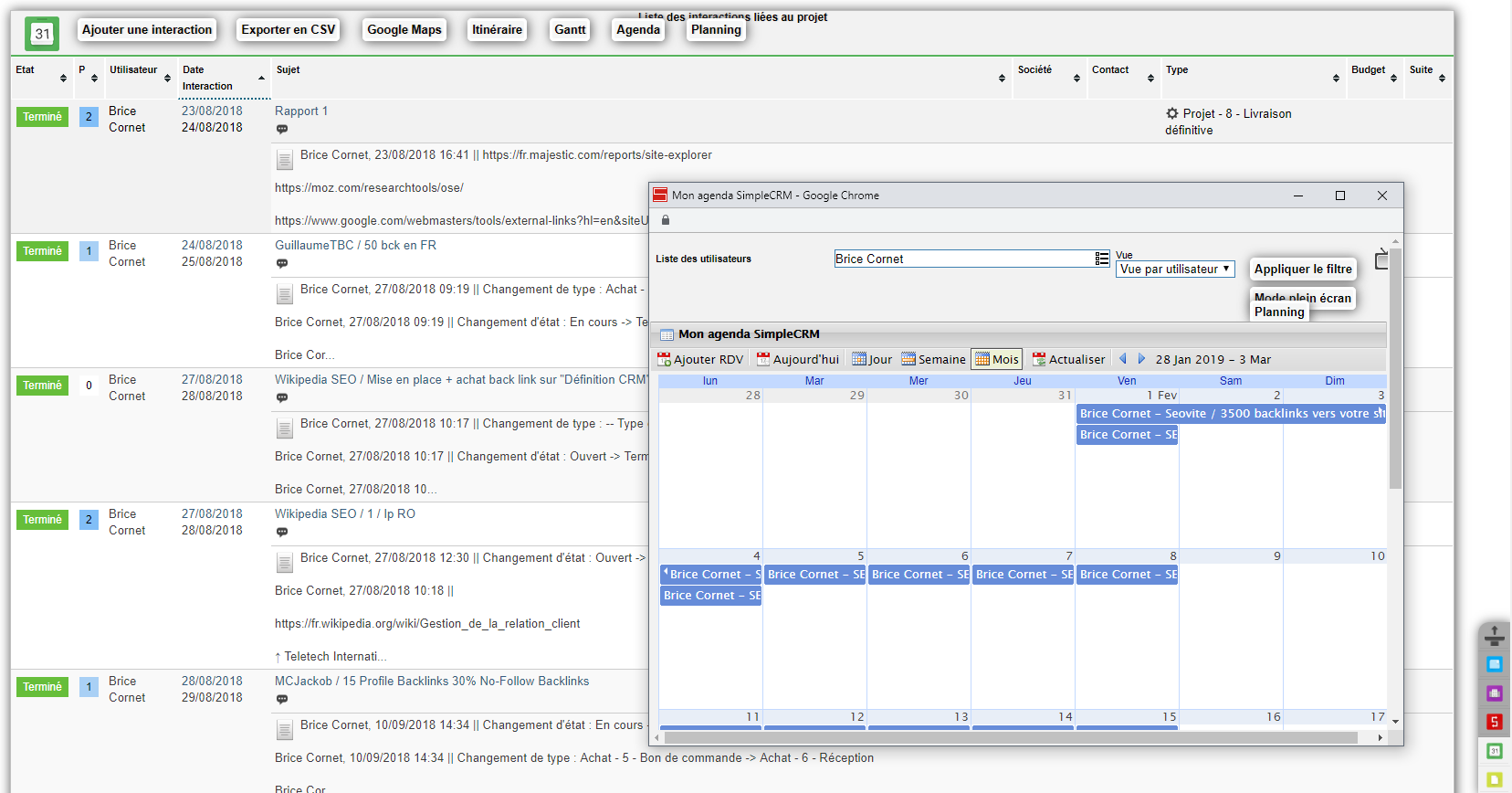The height and width of the screenshot is (793, 1512).
Task: Open Gantt view
Action: [571, 29]
